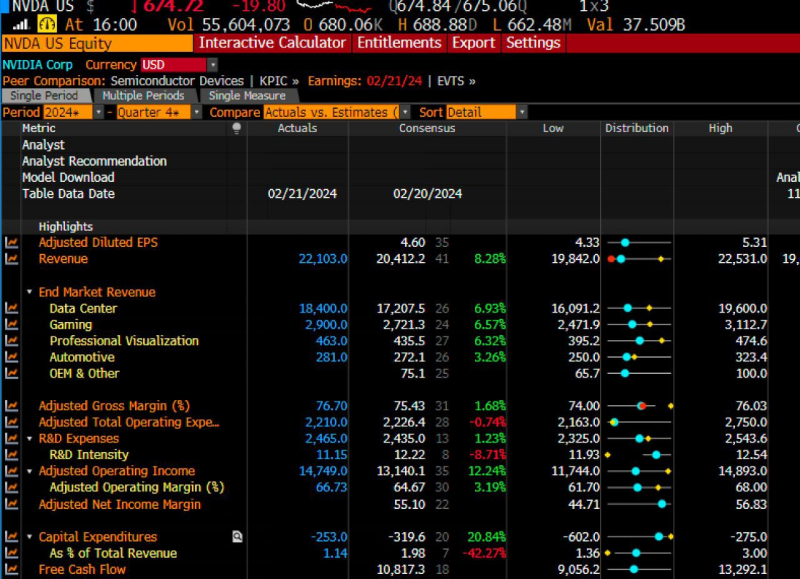Open chart icon for Adjusted Diluted EPS

point(11,243)
